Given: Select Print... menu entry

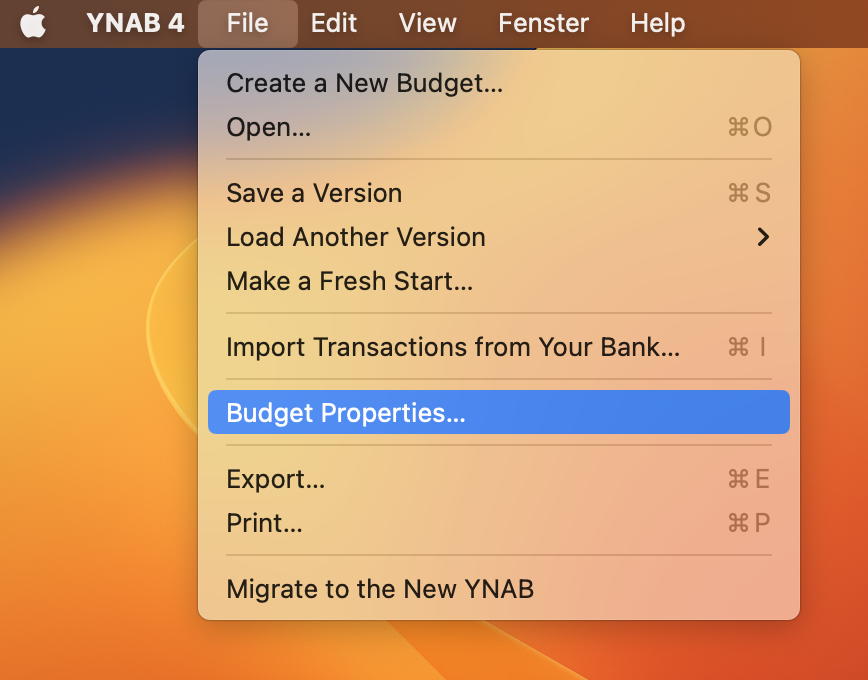Looking at the screenshot, I should click(499, 523).
